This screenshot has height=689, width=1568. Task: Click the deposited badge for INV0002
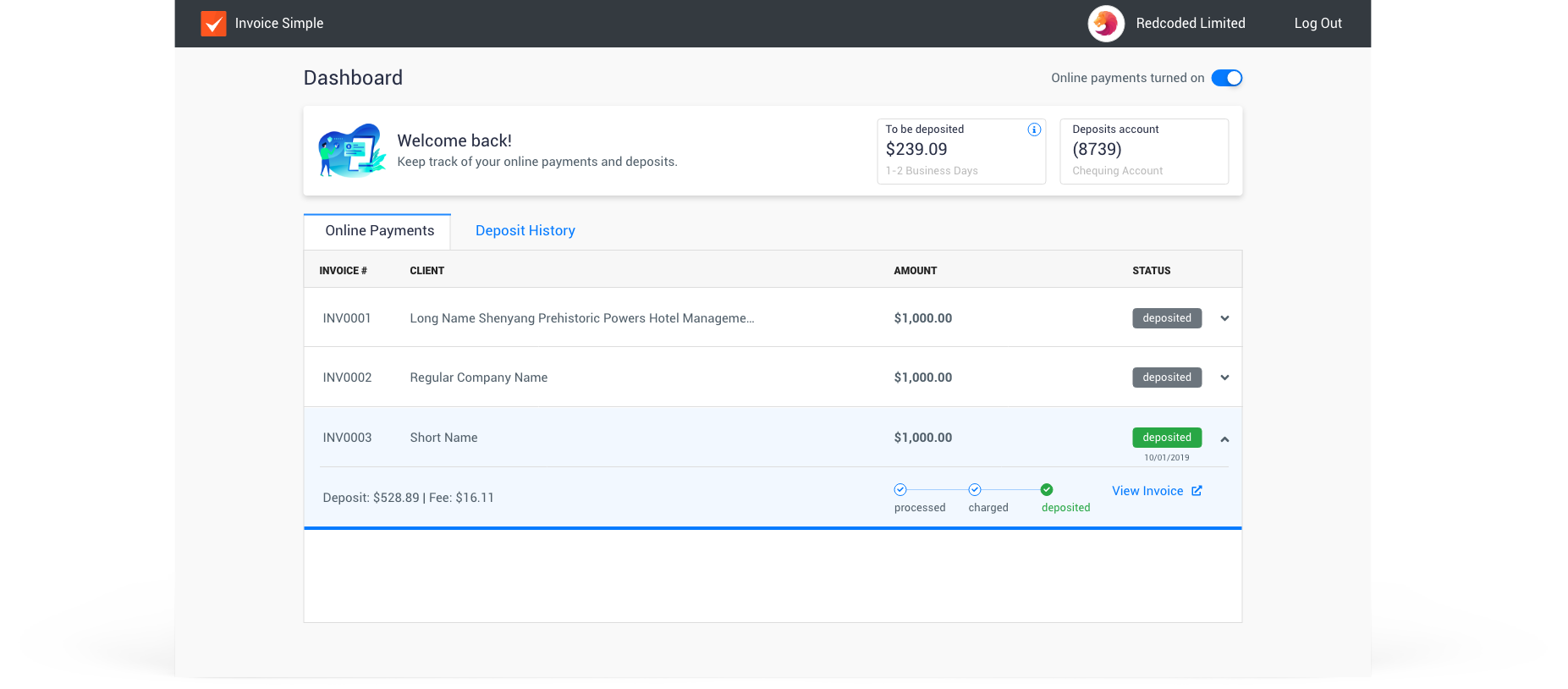(1167, 378)
